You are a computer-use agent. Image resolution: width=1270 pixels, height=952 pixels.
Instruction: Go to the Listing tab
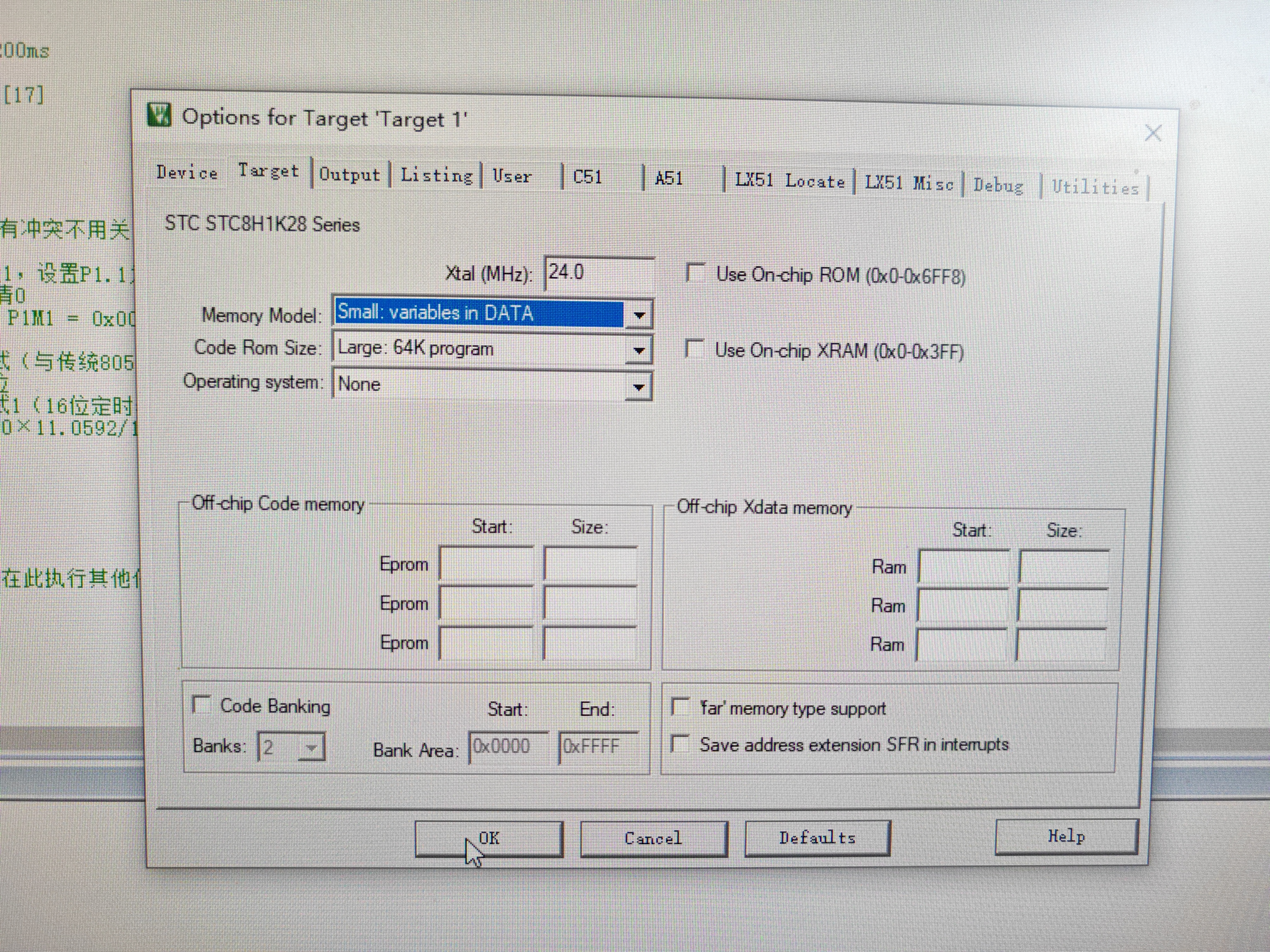[x=436, y=175]
